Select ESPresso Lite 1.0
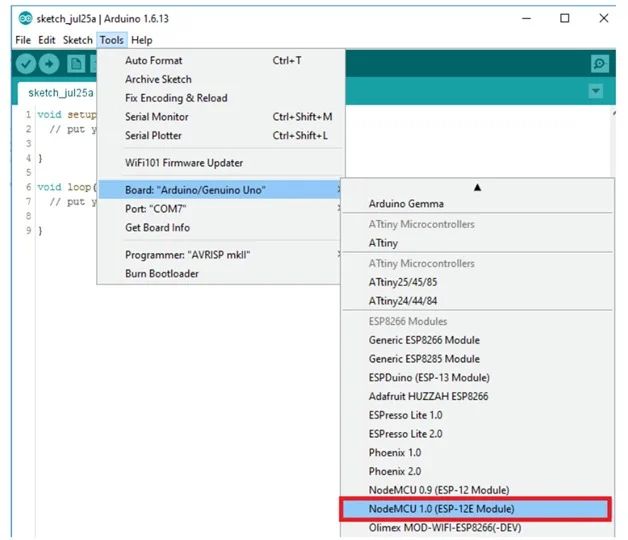The image size is (628, 540). (x=477, y=415)
